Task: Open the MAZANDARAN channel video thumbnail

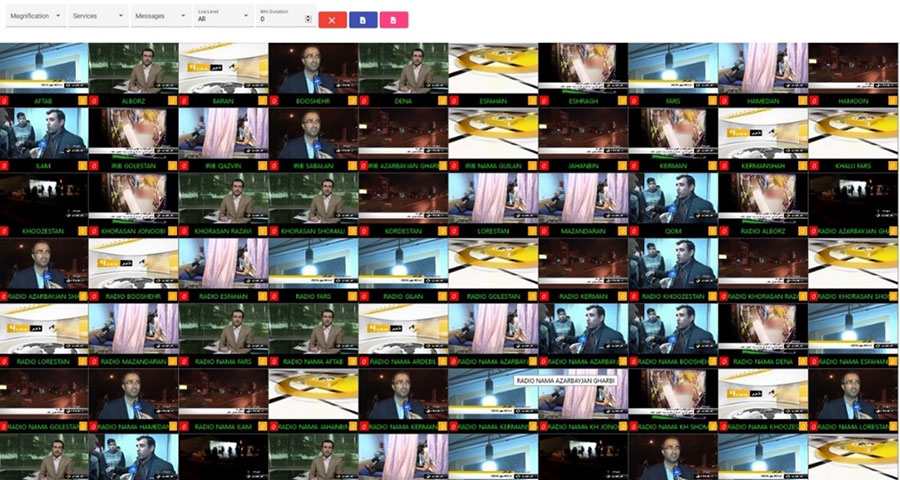Action: [x=583, y=199]
